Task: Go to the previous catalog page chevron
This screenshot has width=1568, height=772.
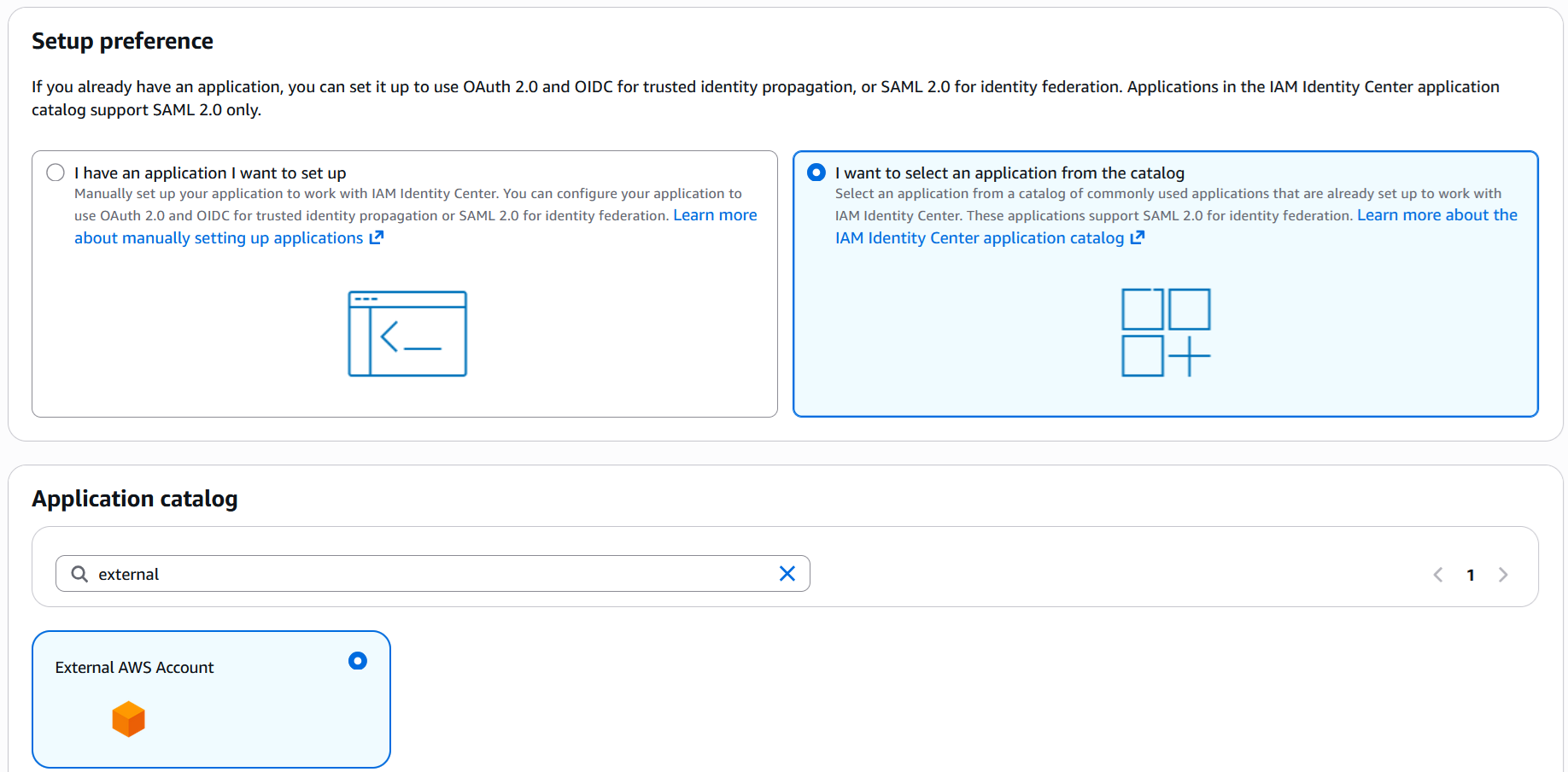Action: (x=1438, y=575)
